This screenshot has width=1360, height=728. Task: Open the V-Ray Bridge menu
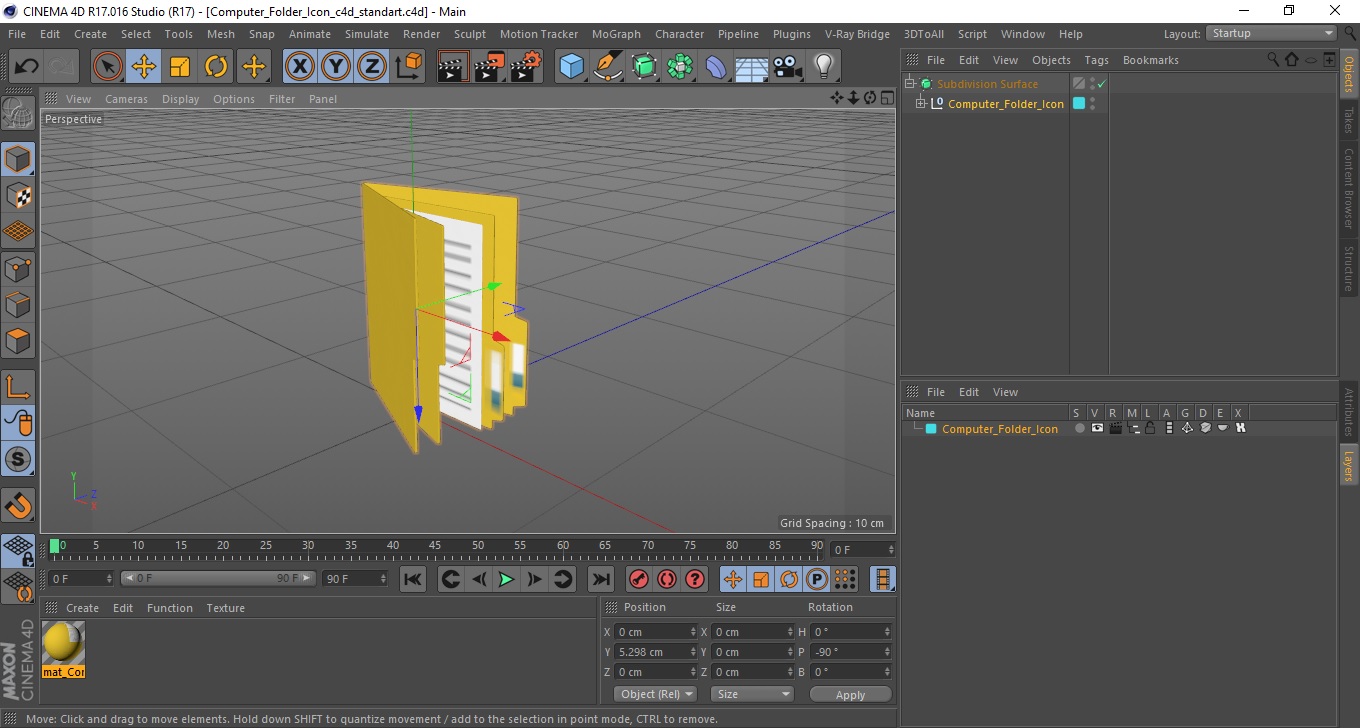[x=857, y=34]
